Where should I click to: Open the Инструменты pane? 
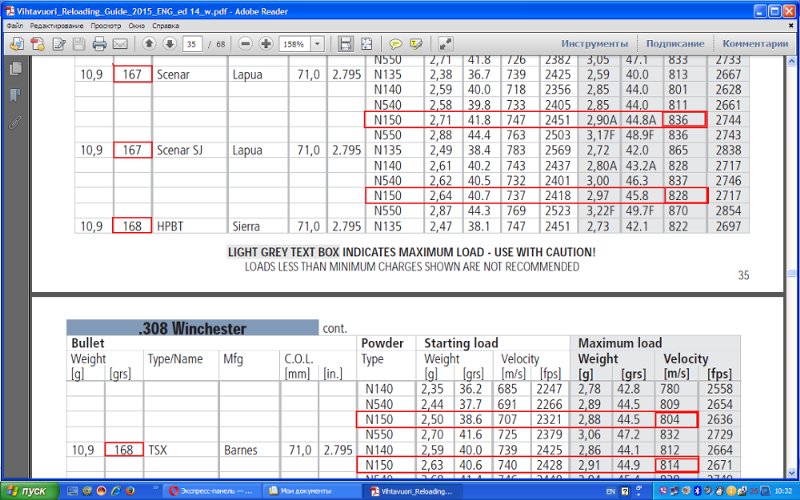[594, 44]
